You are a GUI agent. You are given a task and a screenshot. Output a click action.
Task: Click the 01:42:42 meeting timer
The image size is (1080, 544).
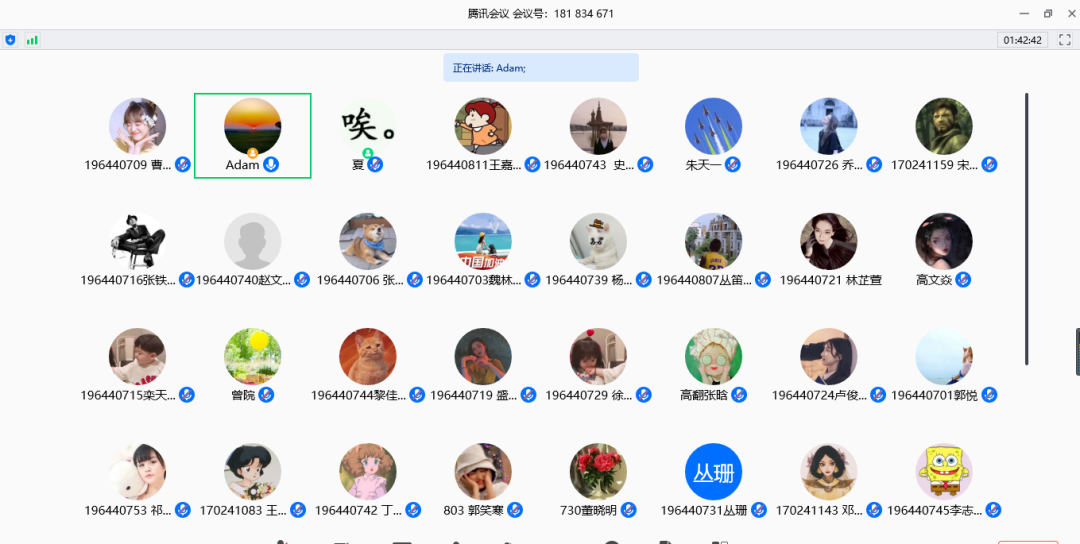click(x=1022, y=40)
